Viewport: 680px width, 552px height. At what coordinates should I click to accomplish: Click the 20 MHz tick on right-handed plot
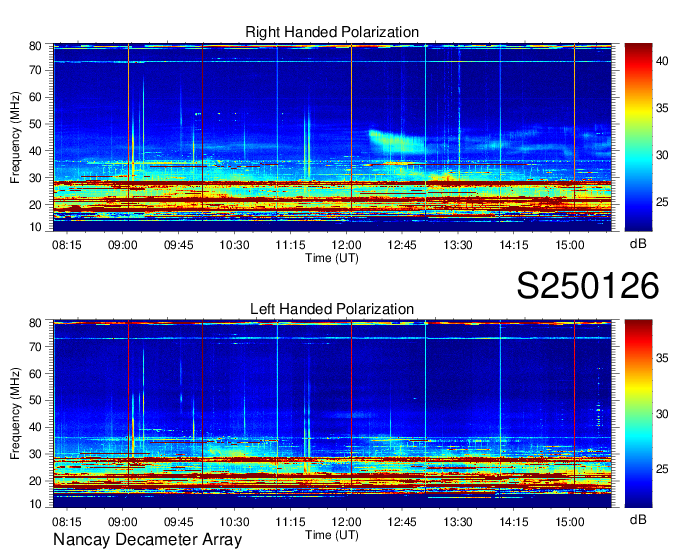coord(35,205)
